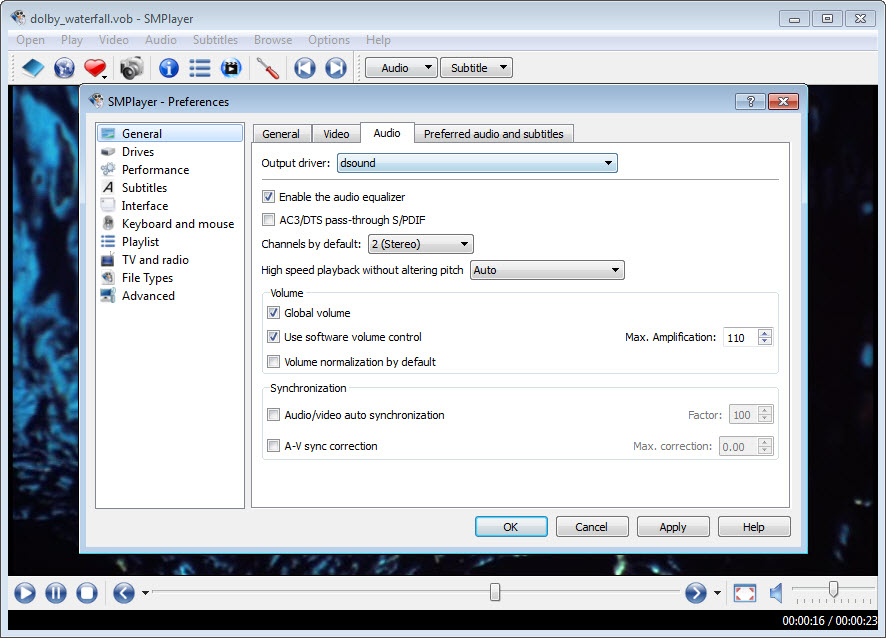Take a screenshot with camera icon
The width and height of the screenshot is (886, 638).
tap(132, 68)
